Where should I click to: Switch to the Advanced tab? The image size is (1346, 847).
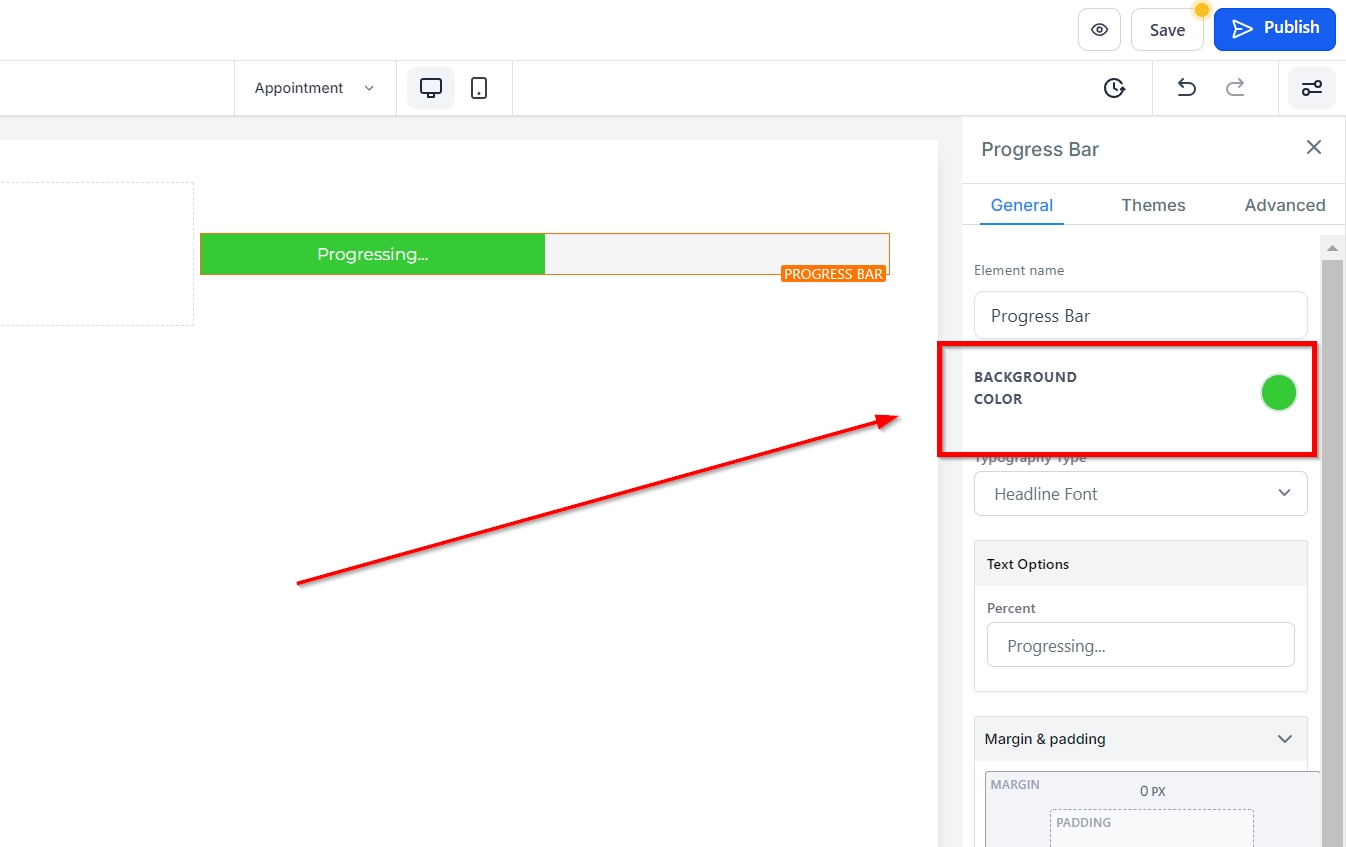(x=1284, y=205)
